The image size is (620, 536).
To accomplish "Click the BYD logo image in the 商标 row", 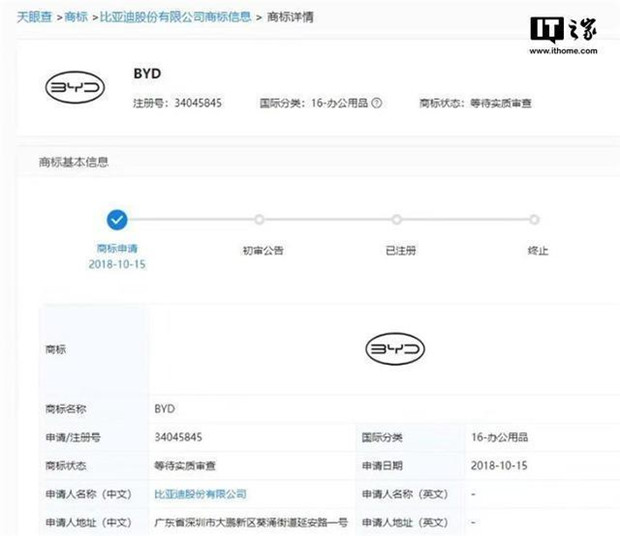I will (395, 349).
